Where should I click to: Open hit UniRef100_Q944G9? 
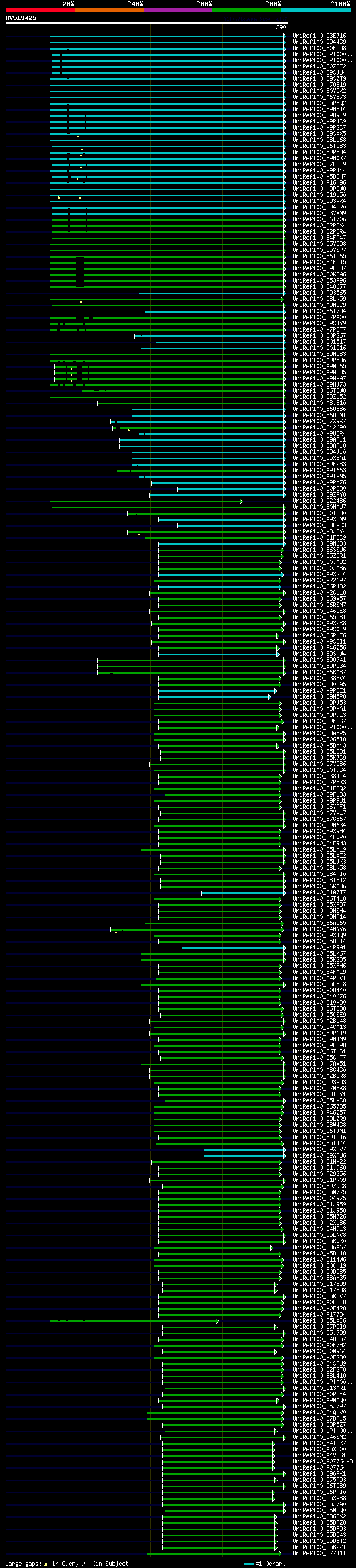319,42
